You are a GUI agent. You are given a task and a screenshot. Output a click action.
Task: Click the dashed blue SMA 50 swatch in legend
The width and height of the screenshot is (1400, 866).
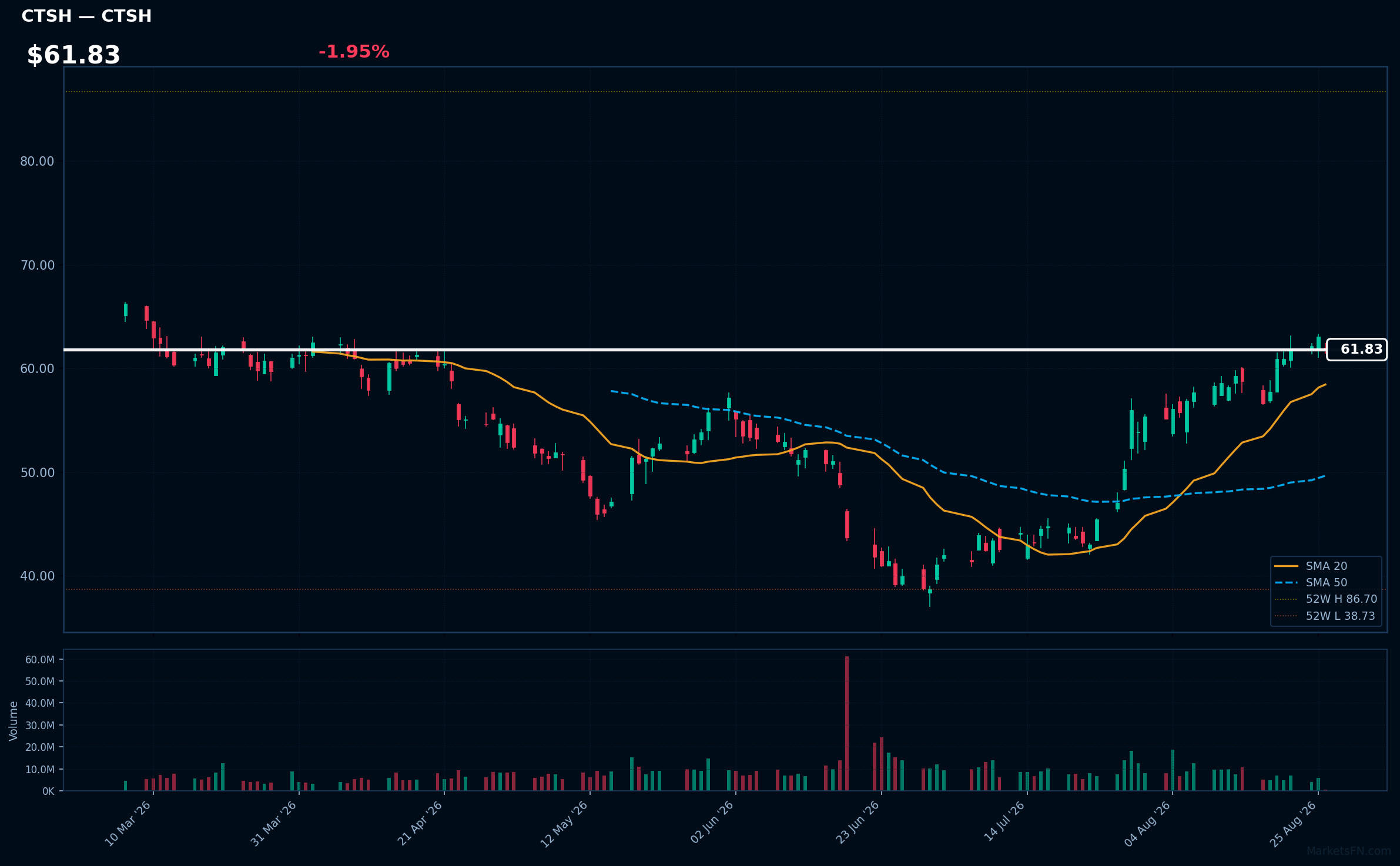point(1286,582)
